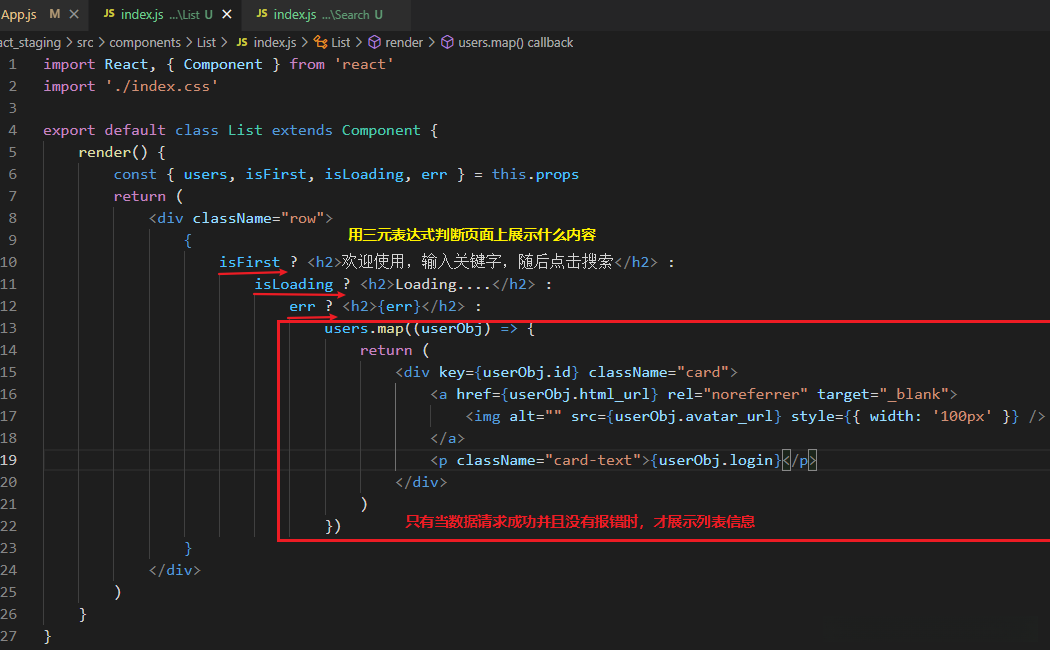The width and height of the screenshot is (1050, 650).
Task: Click the render method cube icon
Action: (374, 42)
